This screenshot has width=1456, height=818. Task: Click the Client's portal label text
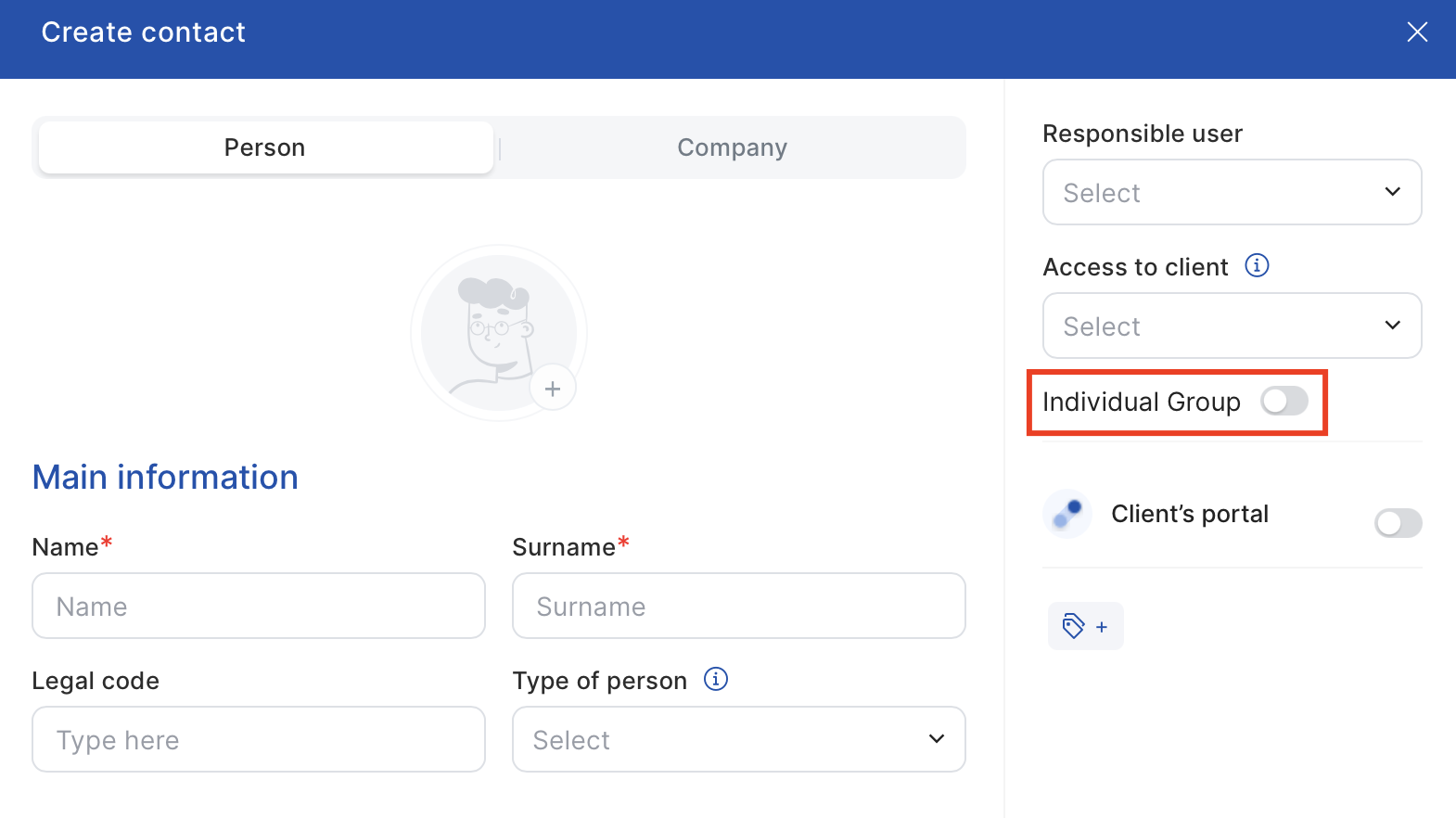1189,514
